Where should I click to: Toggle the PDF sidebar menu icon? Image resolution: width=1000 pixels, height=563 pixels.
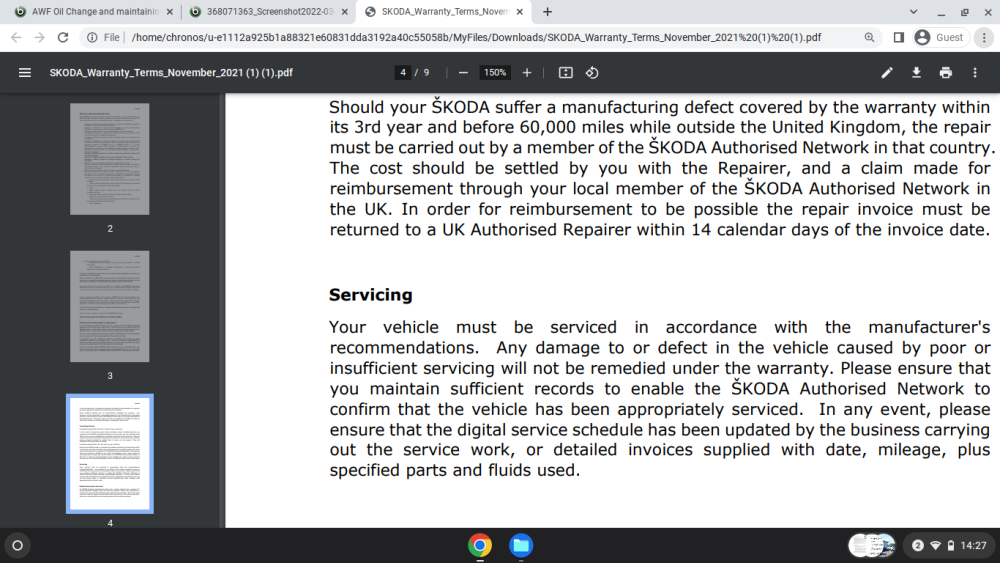(x=25, y=73)
